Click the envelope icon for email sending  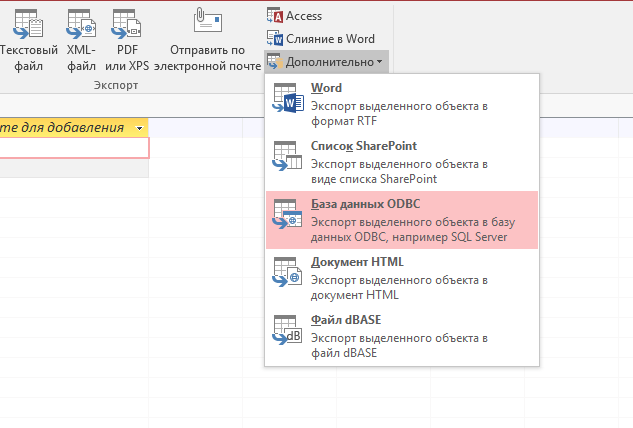[x=207, y=20]
